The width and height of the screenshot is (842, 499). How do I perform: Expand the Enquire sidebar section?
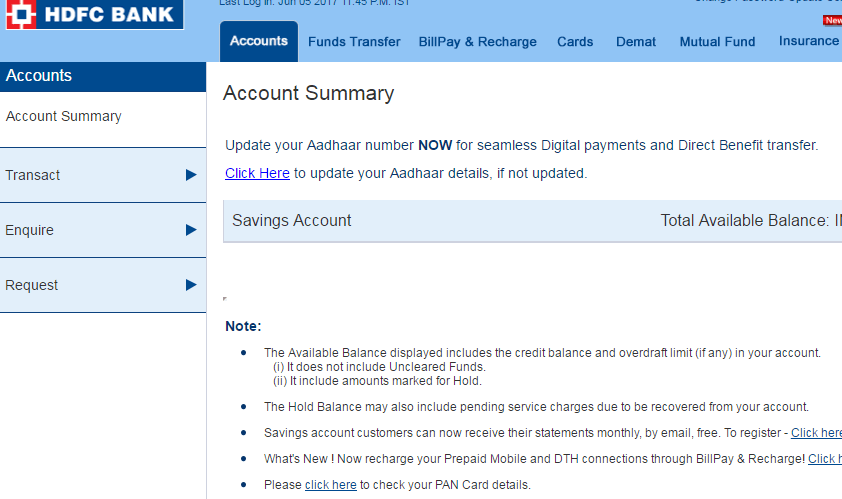click(x=30, y=230)
